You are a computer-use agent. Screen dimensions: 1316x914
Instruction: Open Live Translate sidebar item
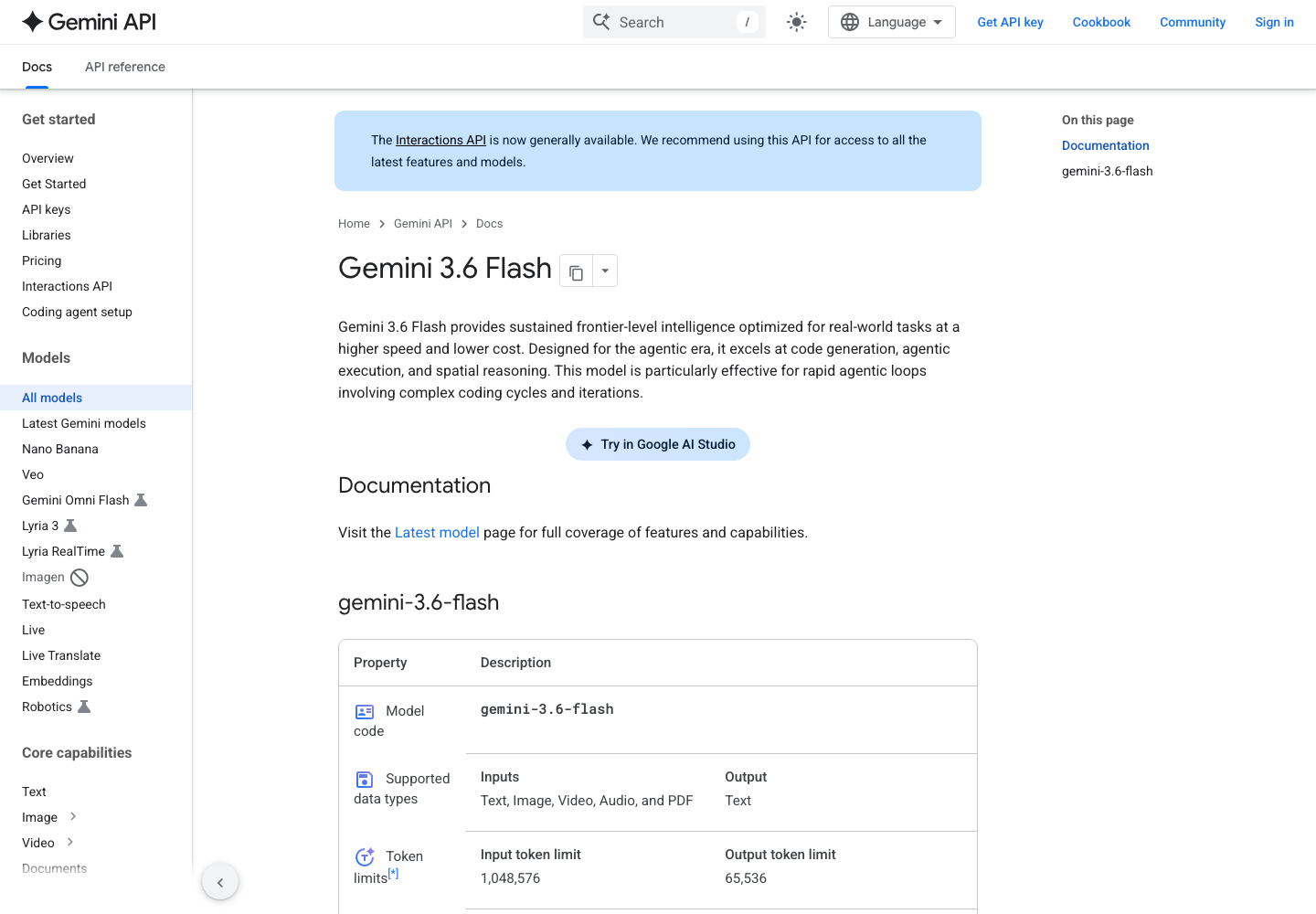(61, 655)
